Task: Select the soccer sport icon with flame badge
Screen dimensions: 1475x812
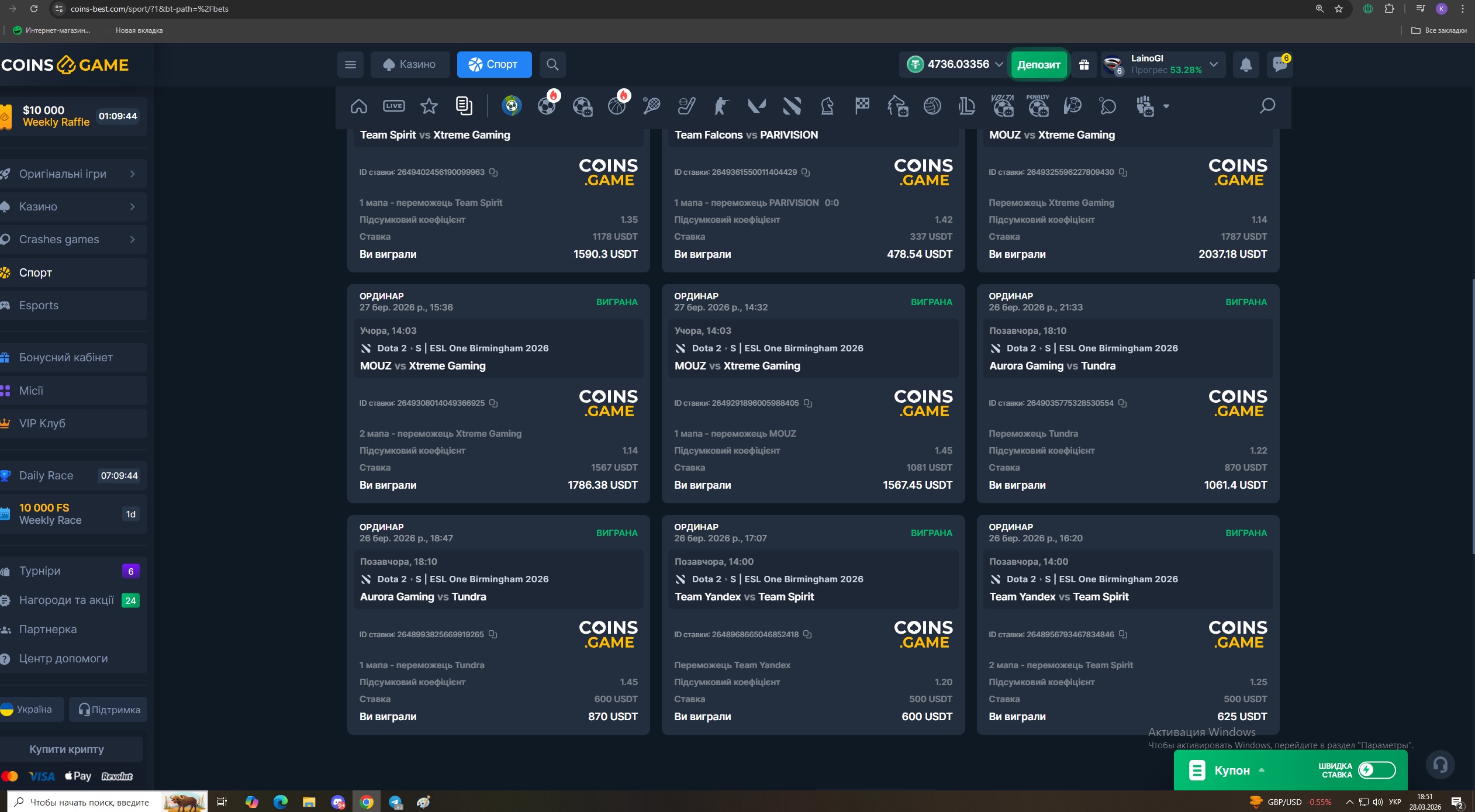Action: point(547,106)
